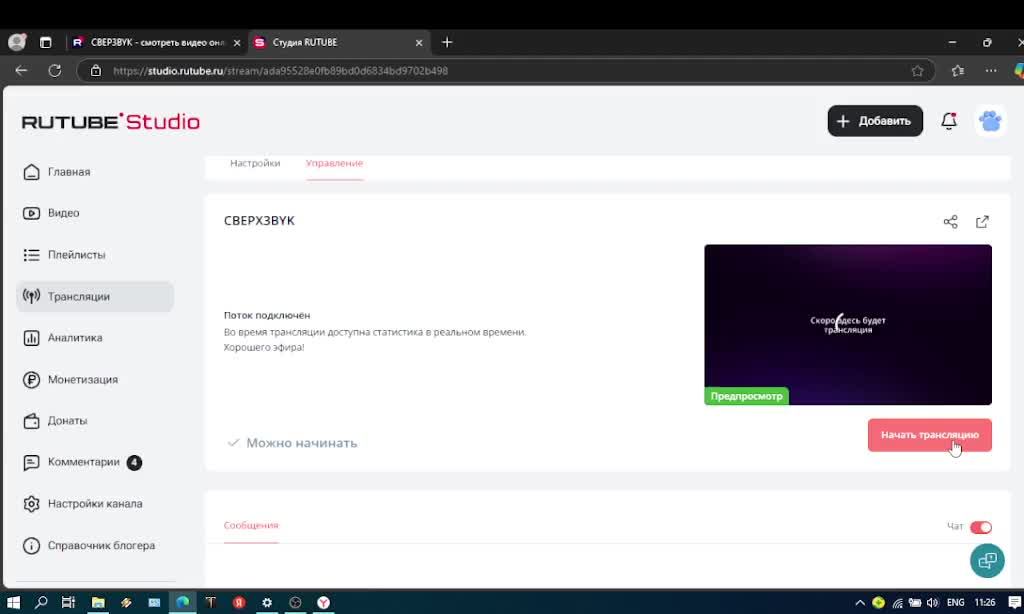Open Windows Start menu
1024x614 pixels.
click(x=13, y=602)
